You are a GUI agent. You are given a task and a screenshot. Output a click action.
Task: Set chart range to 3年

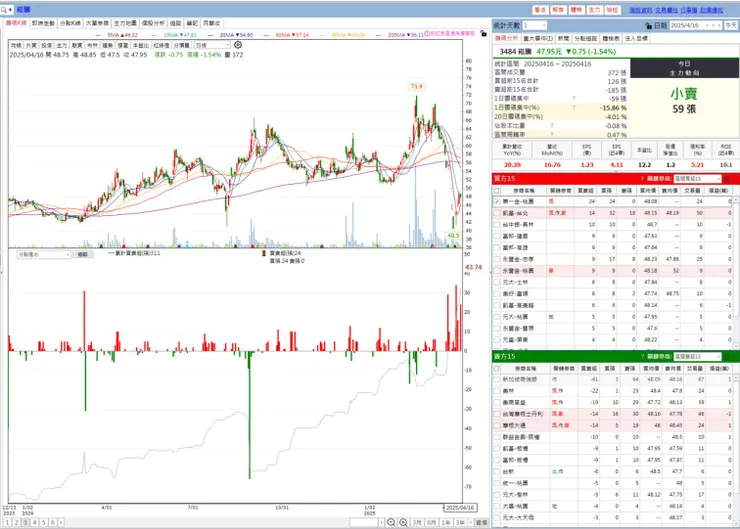point(460,522)
